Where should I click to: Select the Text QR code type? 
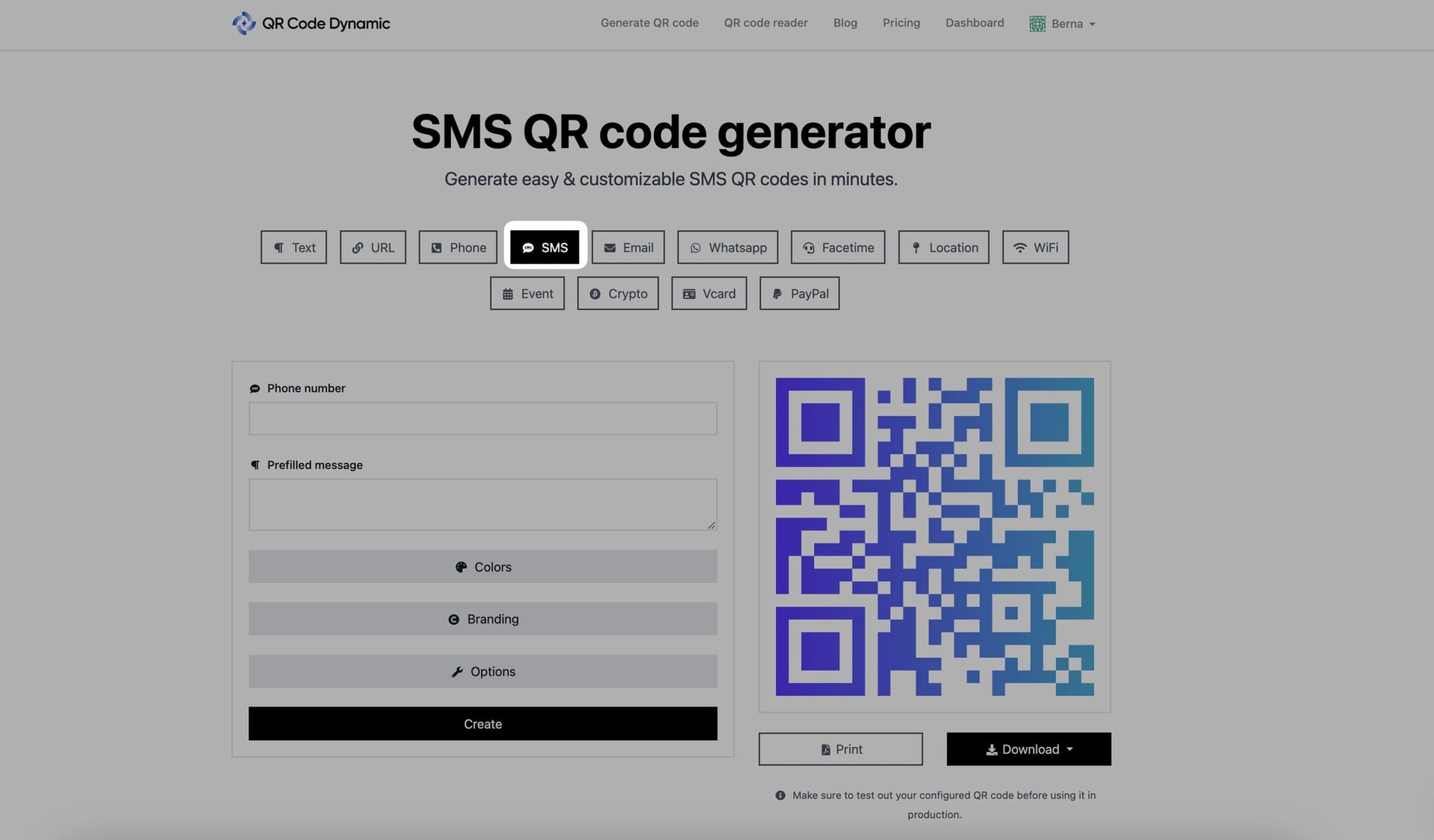pos(293,247)
